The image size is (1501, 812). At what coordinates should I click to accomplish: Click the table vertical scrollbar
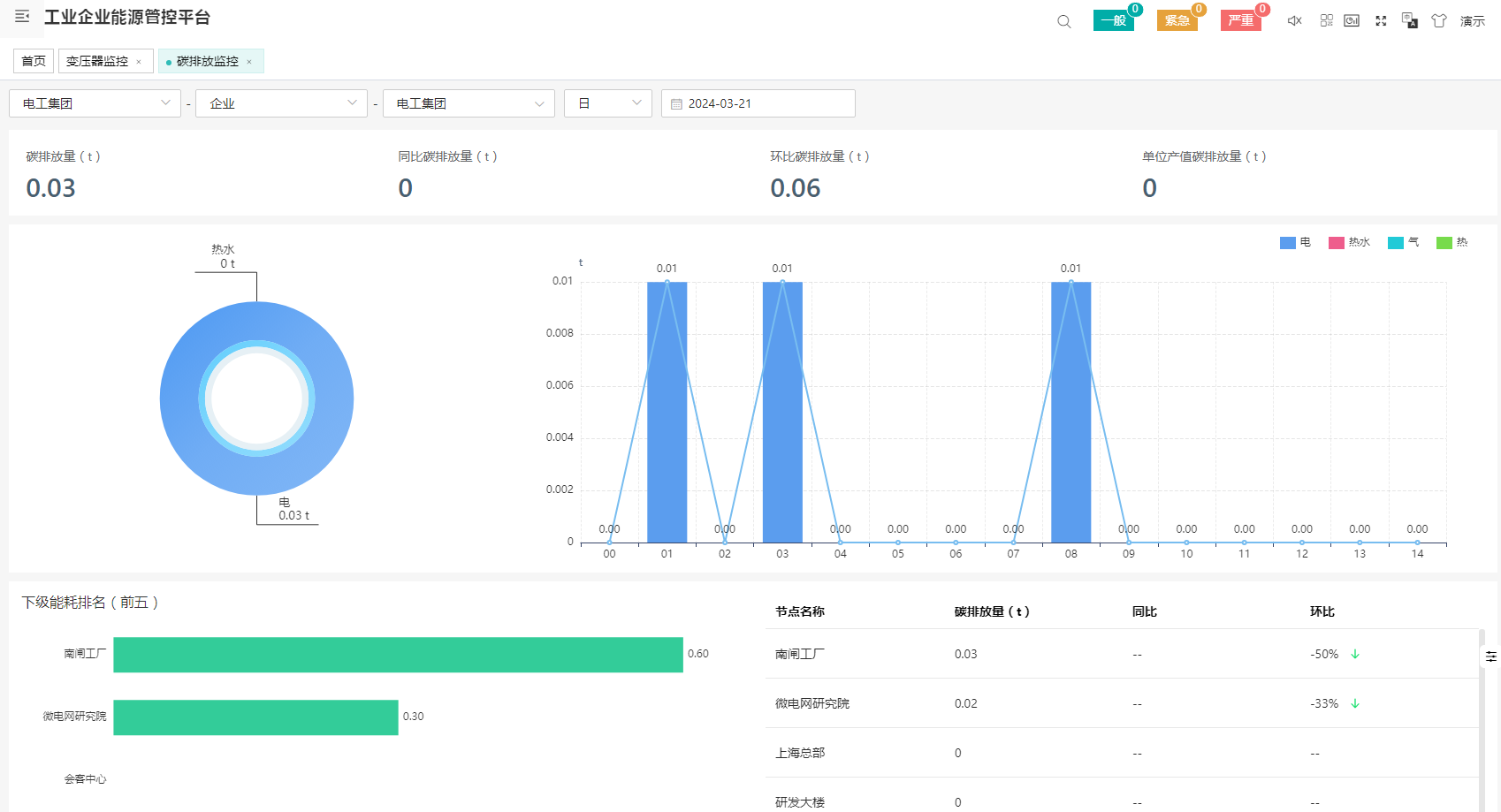point(1482,720)
